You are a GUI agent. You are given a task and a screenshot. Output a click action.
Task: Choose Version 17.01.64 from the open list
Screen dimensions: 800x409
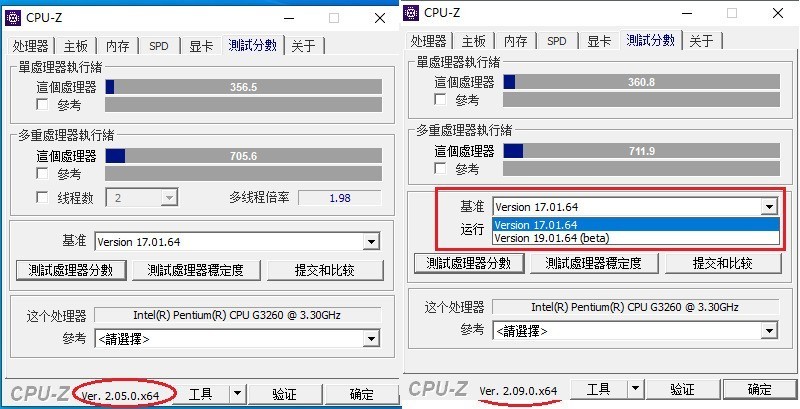pos(636,225)
